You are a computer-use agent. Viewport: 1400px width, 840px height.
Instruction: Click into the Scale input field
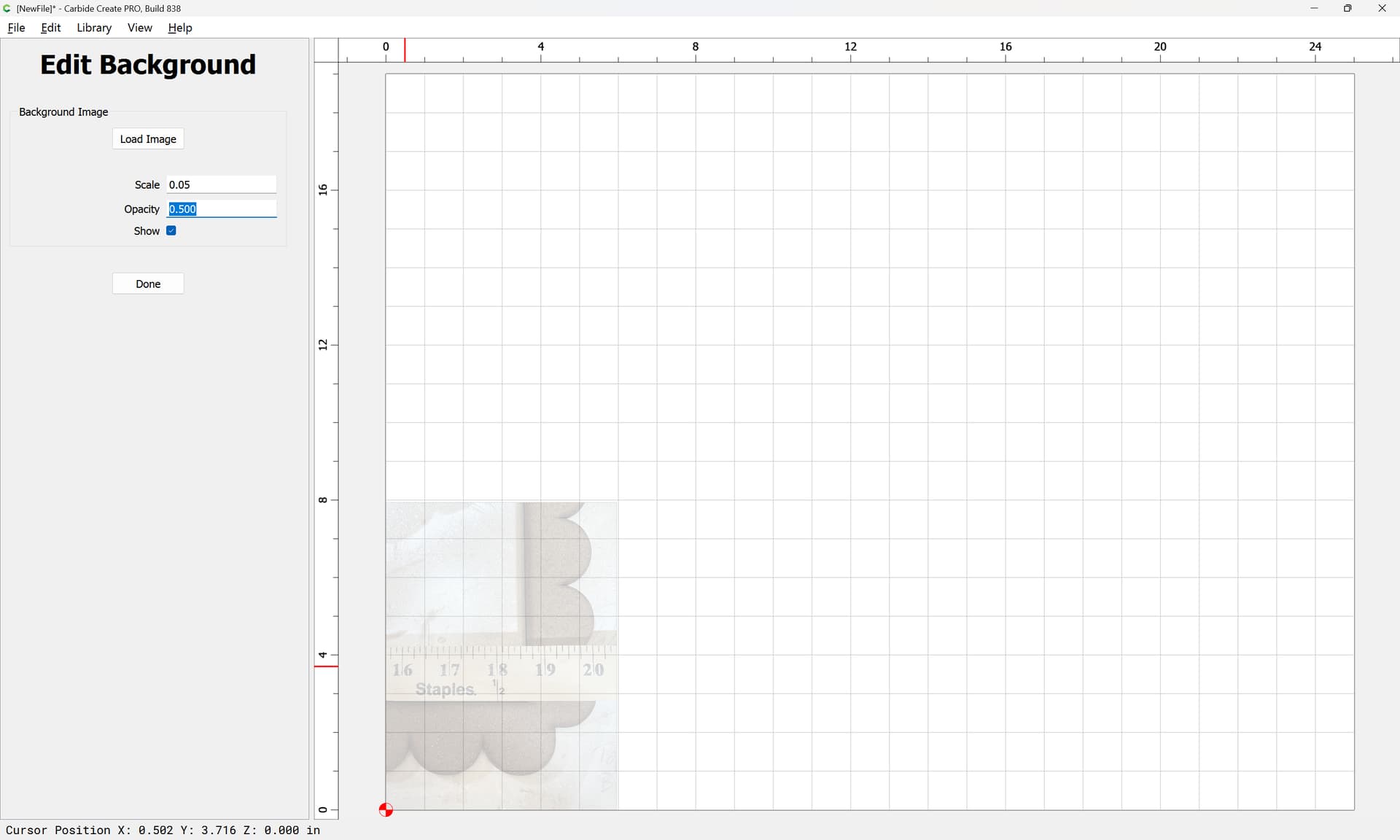point(222,184)
